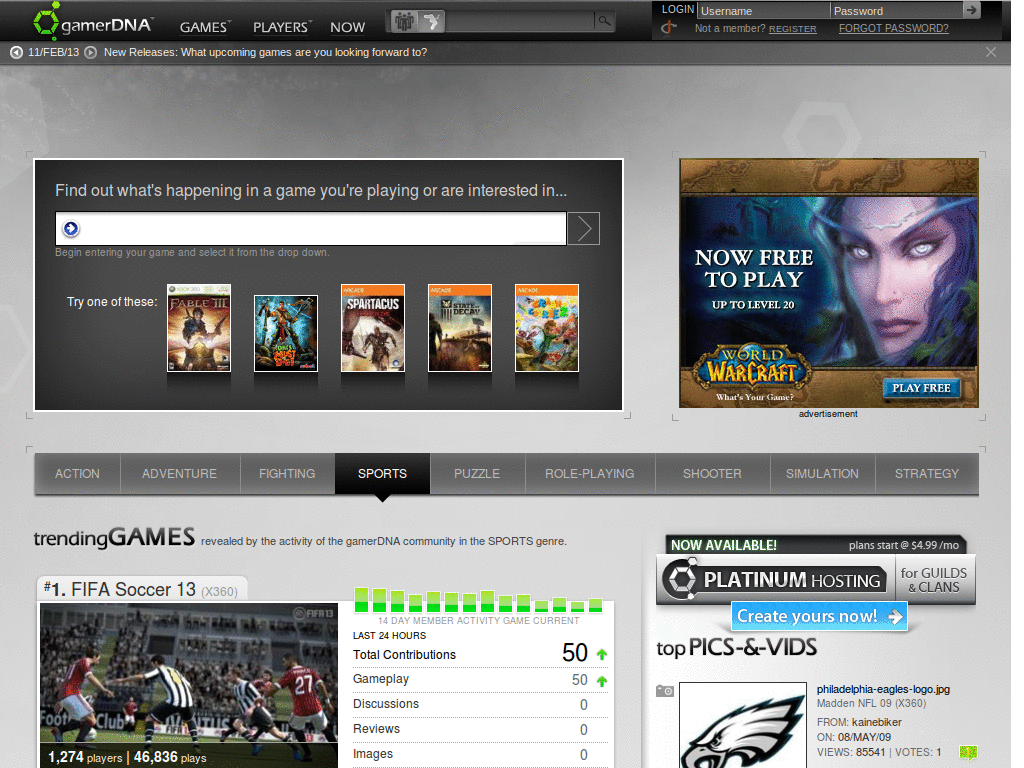Image resolution: width=1024 pixels, height=768 pixels.
Task: Click the blue arrow icon in game search box
Action: coord(71,229)
